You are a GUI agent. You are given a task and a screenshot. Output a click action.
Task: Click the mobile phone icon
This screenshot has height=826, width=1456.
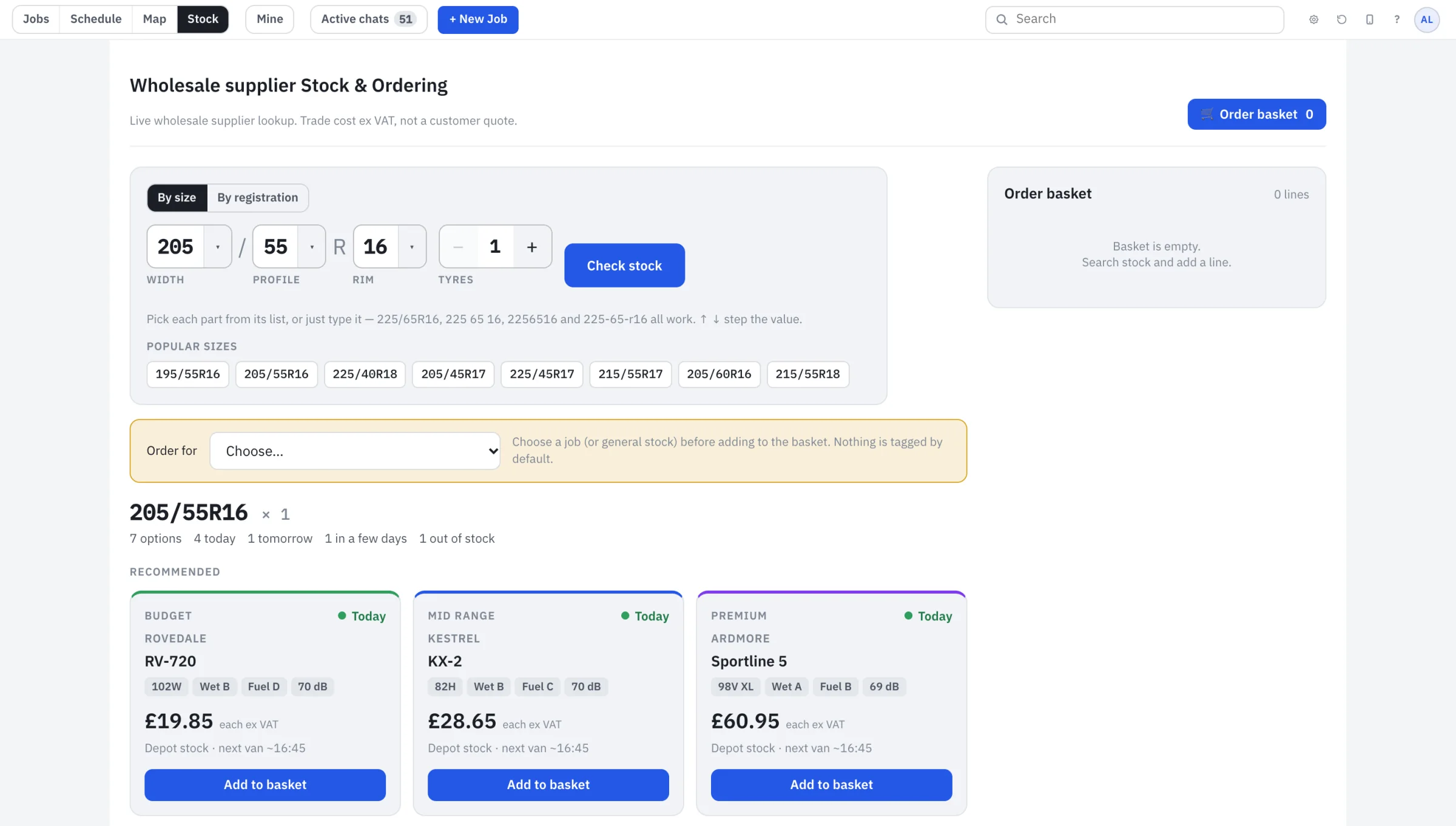pos(1369,19)
